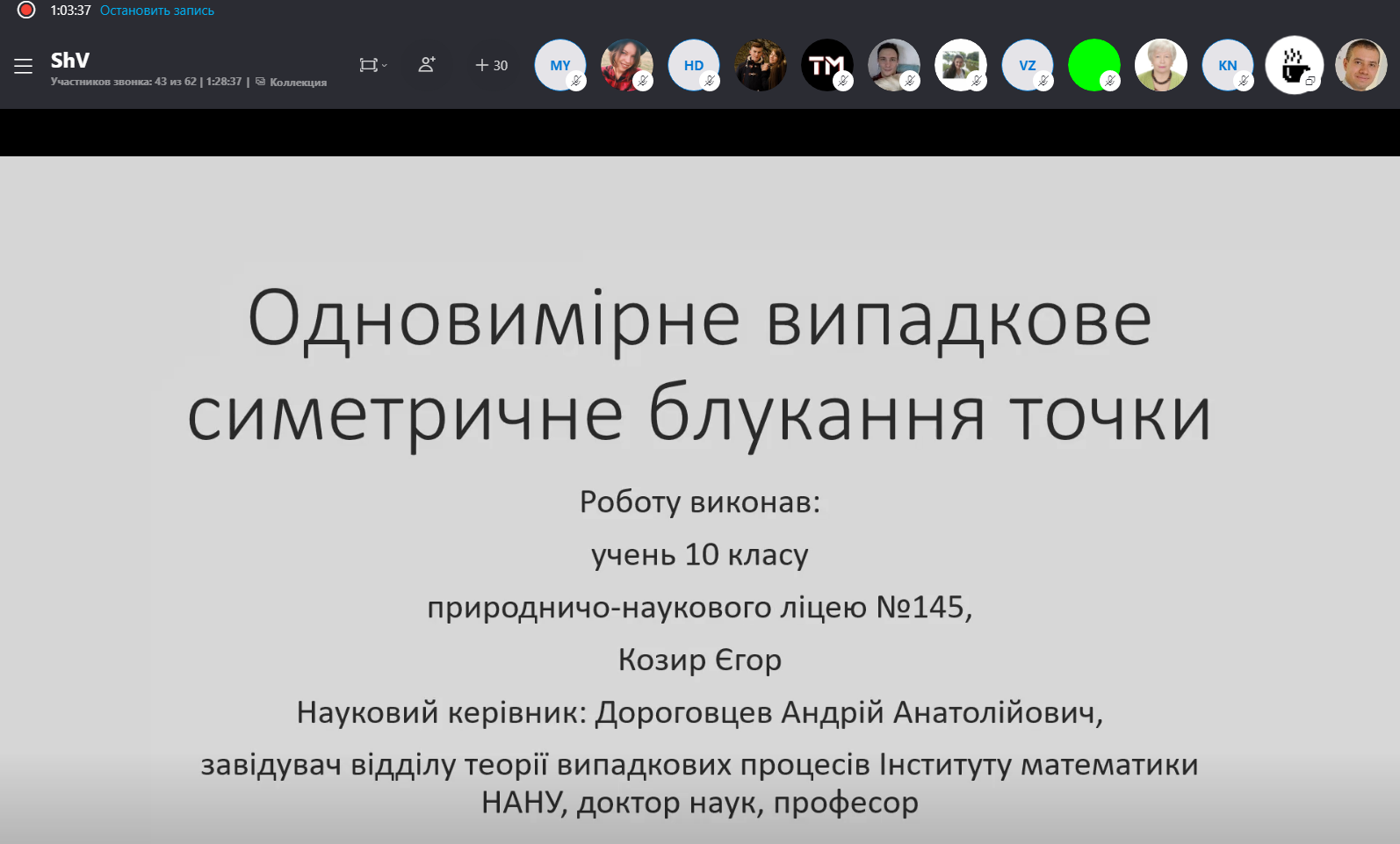Click the add participant icon
Screen dimensions: 1400x844
[x=427, y=65]
